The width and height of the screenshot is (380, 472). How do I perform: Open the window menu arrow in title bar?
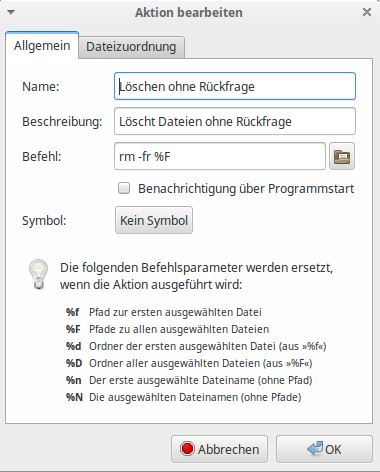(x=11, y=12)
